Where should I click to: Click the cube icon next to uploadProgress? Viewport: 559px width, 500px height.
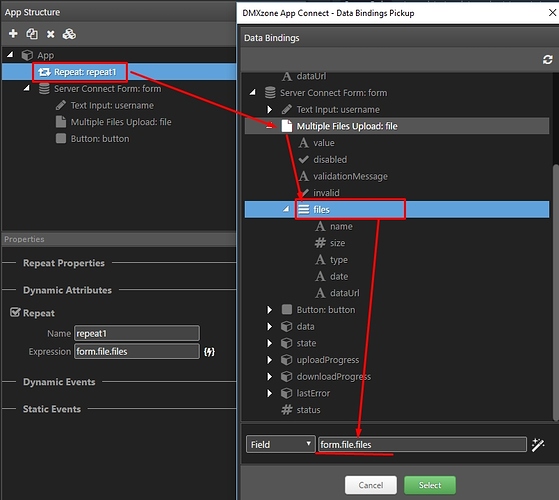[x=287, y=360]
